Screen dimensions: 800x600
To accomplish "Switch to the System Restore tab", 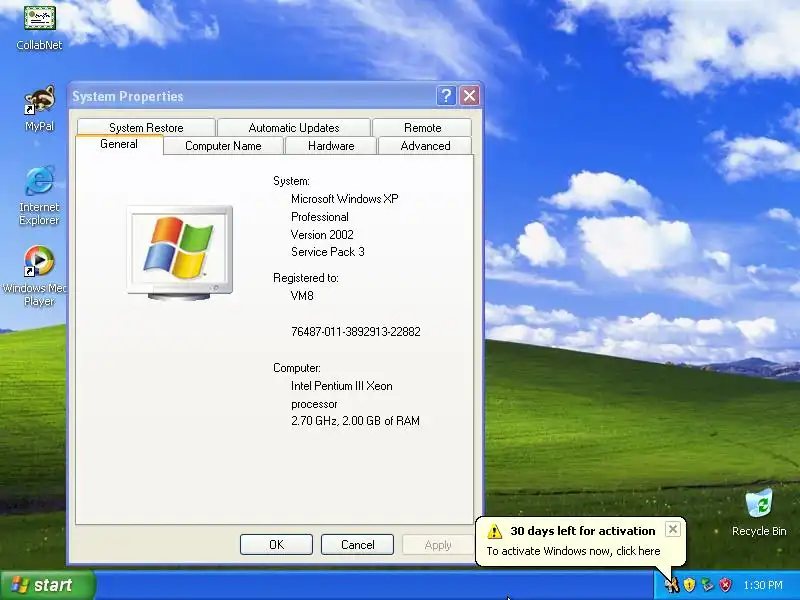I will [x=146, y=128].
